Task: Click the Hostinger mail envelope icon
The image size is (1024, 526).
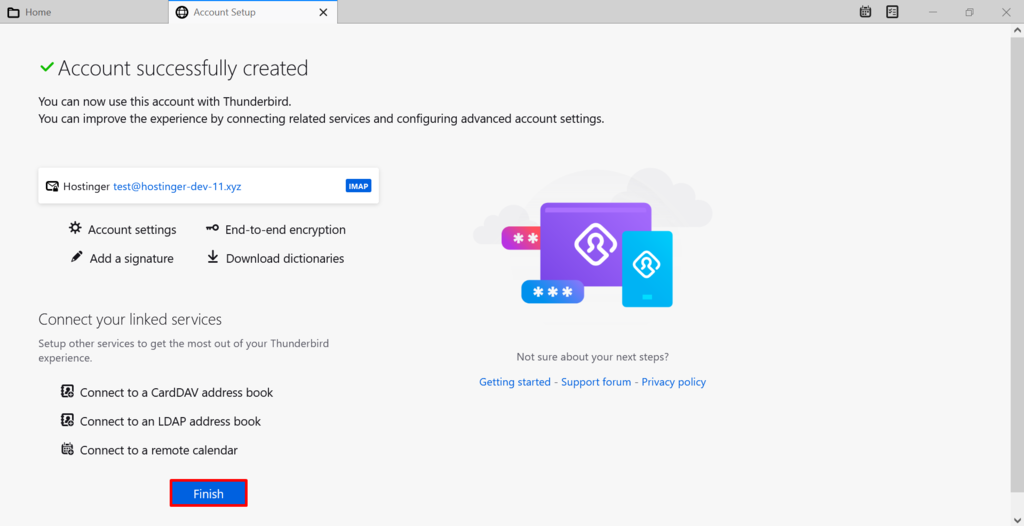Action: pyautogui.click(x=52, y=186)
